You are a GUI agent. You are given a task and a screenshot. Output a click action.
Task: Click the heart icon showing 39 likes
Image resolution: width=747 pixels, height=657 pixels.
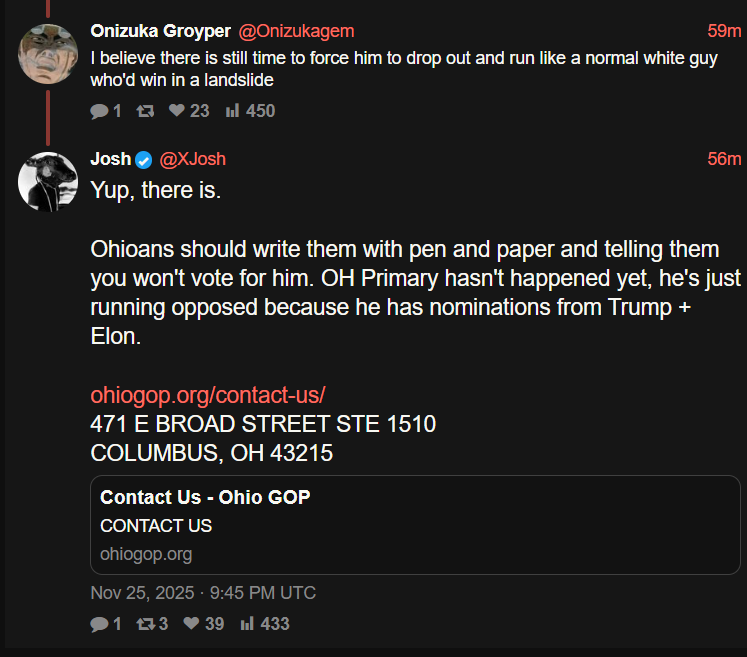(192, 624)
